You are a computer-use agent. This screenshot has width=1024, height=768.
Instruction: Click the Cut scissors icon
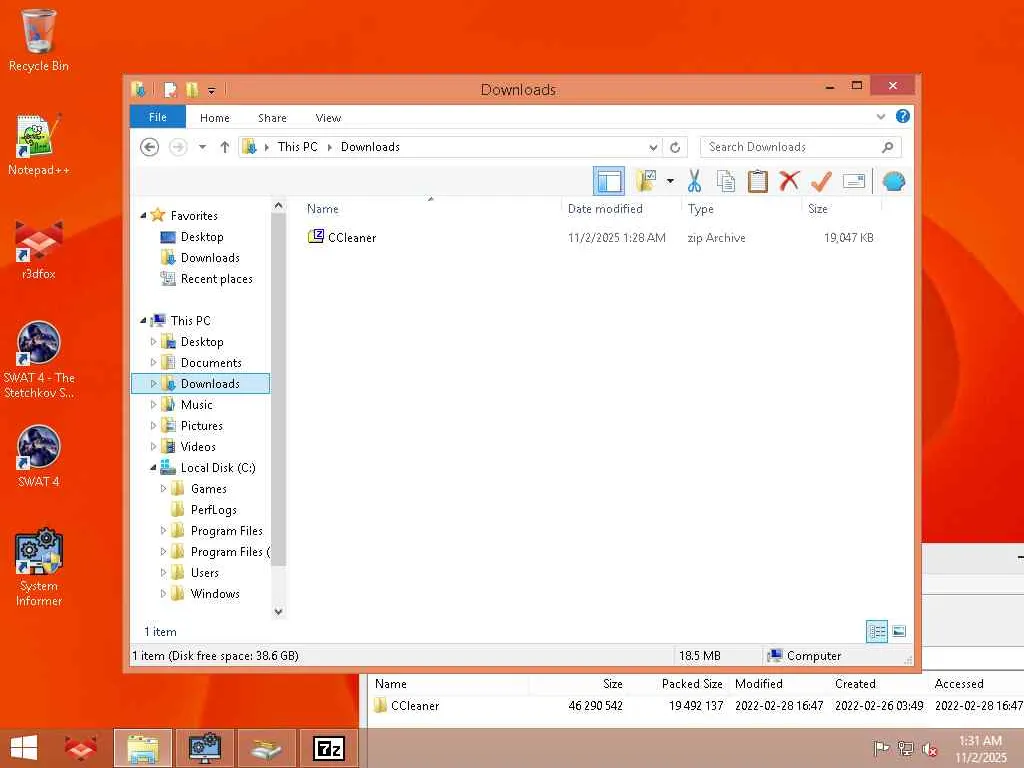(694, 181)
